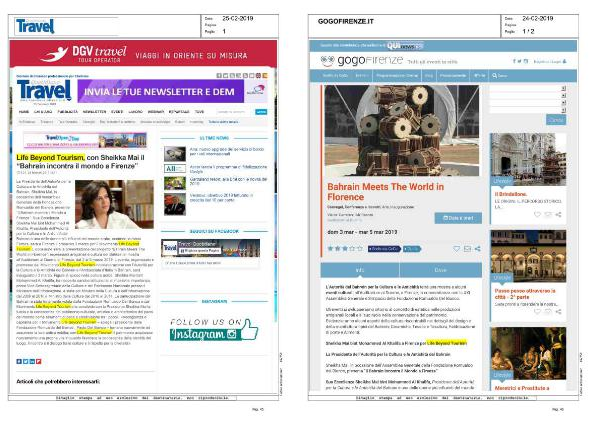Click the Travel Open Day banner above the headline
The image size is (600, 424).
[85, 140]
